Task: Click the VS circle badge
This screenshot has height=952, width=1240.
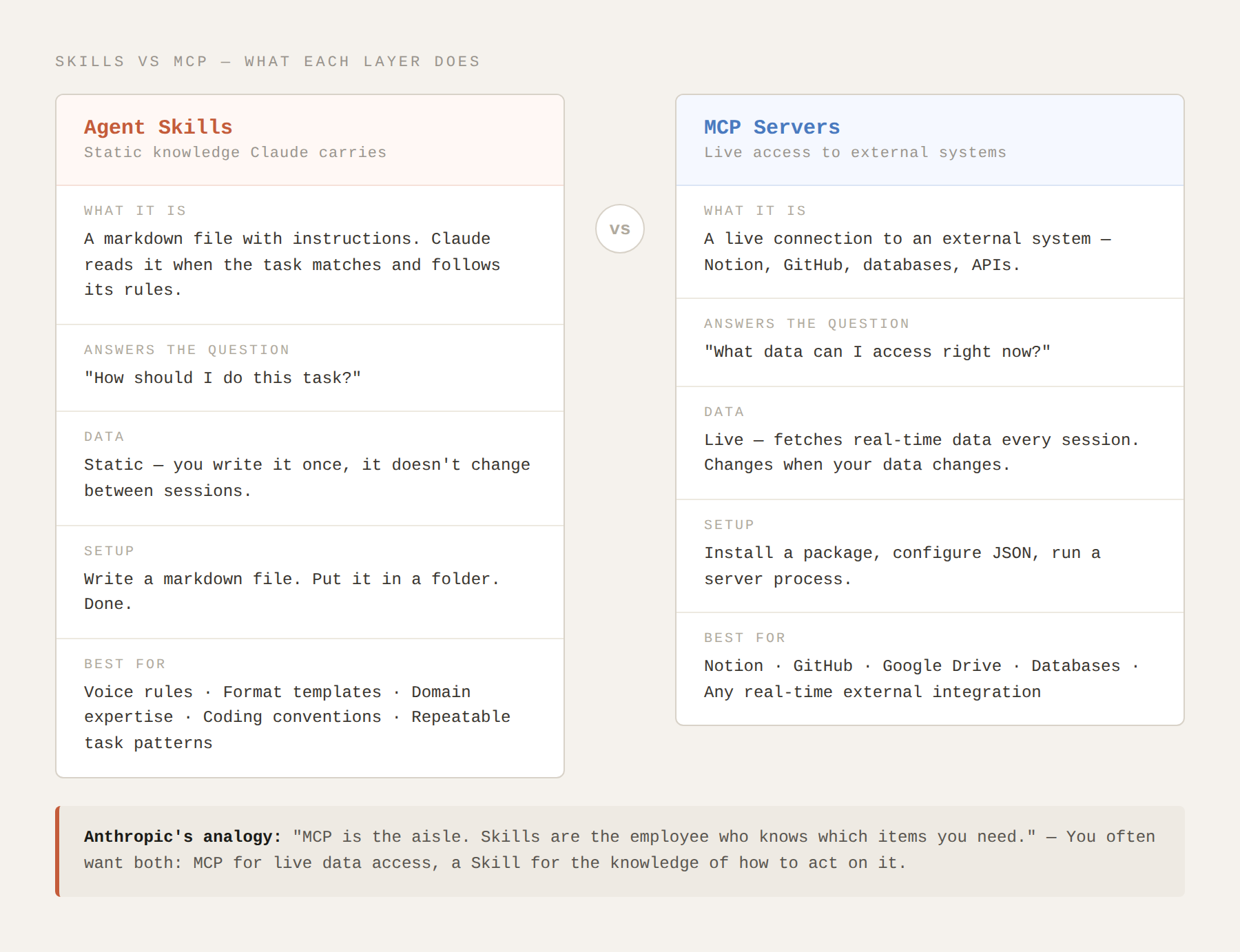Action: [619, 229]
